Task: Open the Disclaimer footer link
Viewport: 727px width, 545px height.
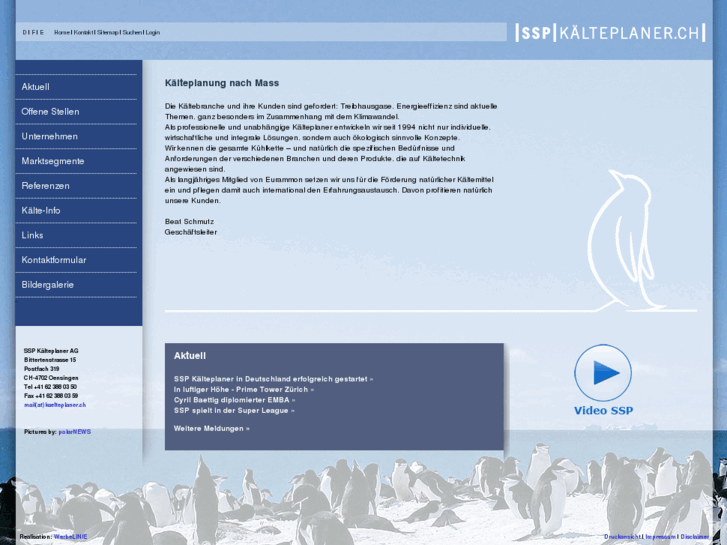Action: [695, 537]
